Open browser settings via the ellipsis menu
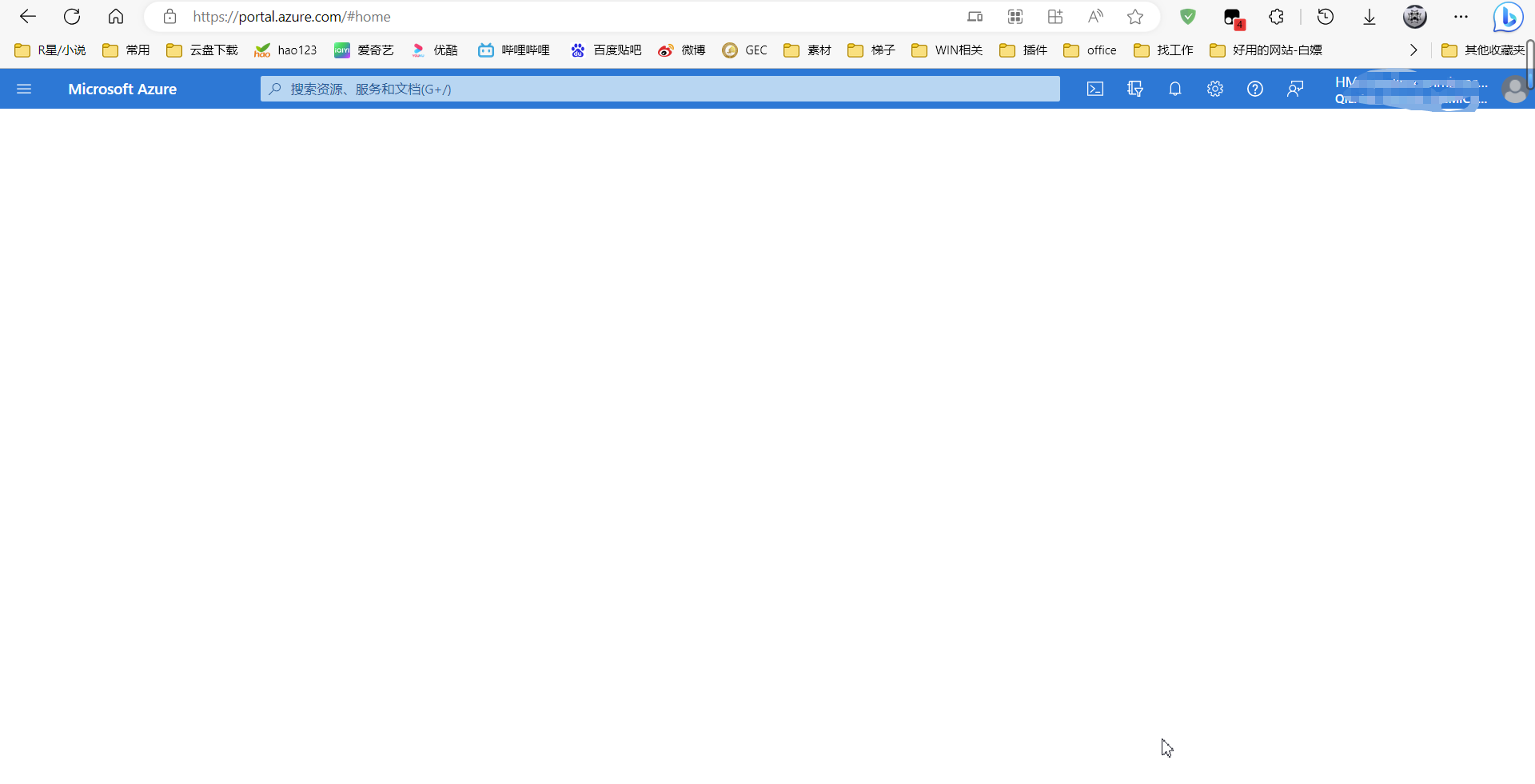1535x784 pixels. (1461, 16)
